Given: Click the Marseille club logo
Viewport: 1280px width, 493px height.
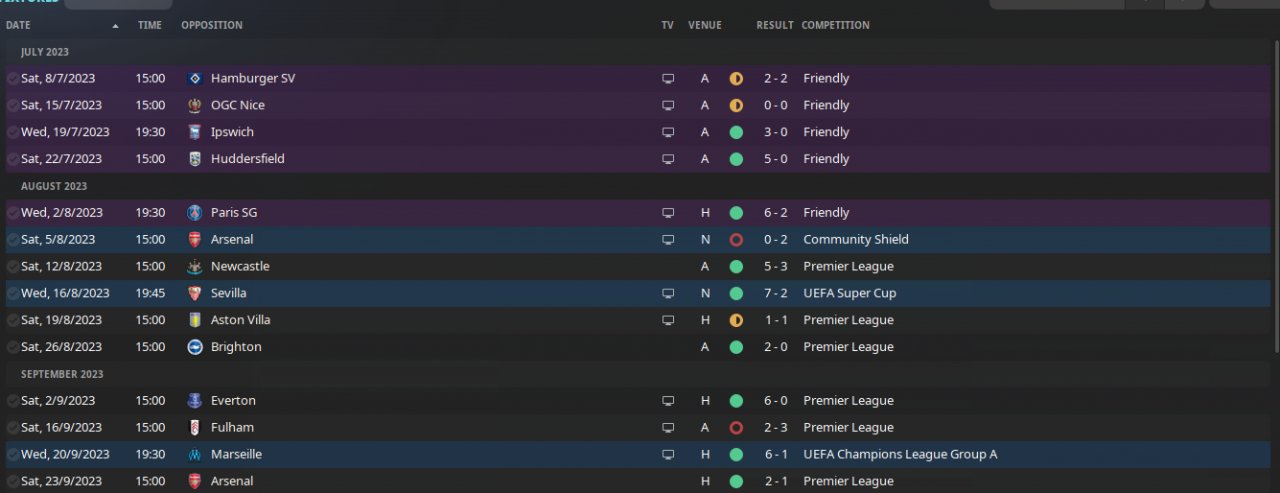Looking at the screenshot, I should [195, 454].
